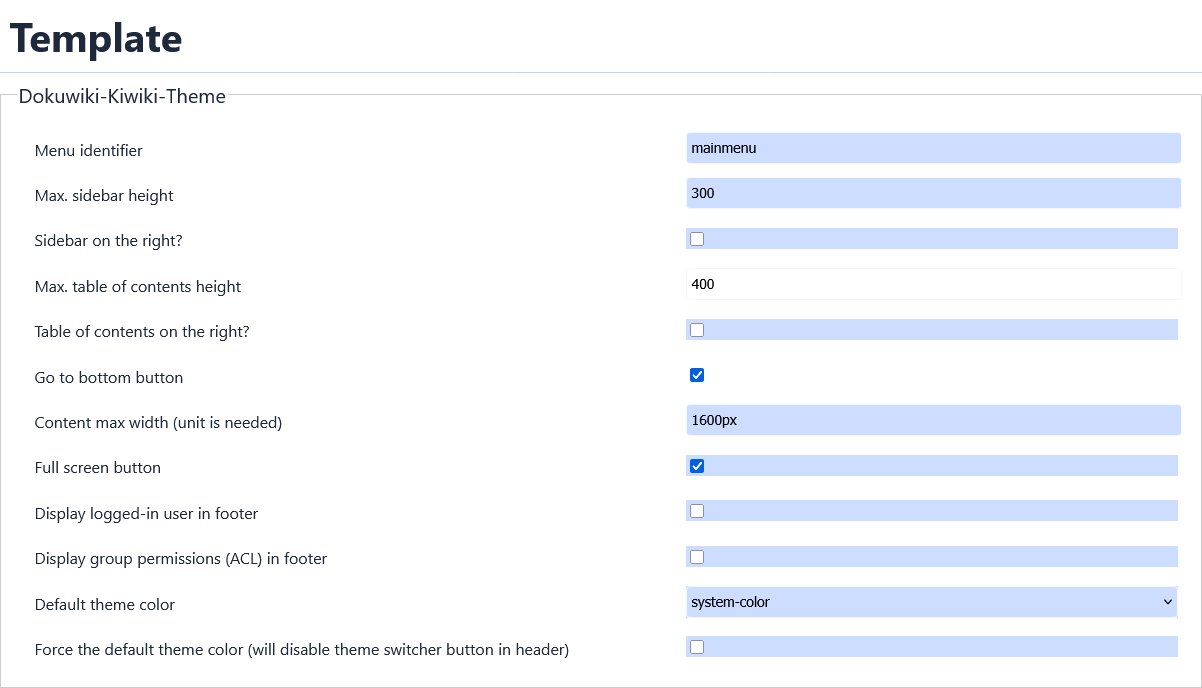
Task: Enable the Force the default theme color checkbox
Action: [697, 647]
